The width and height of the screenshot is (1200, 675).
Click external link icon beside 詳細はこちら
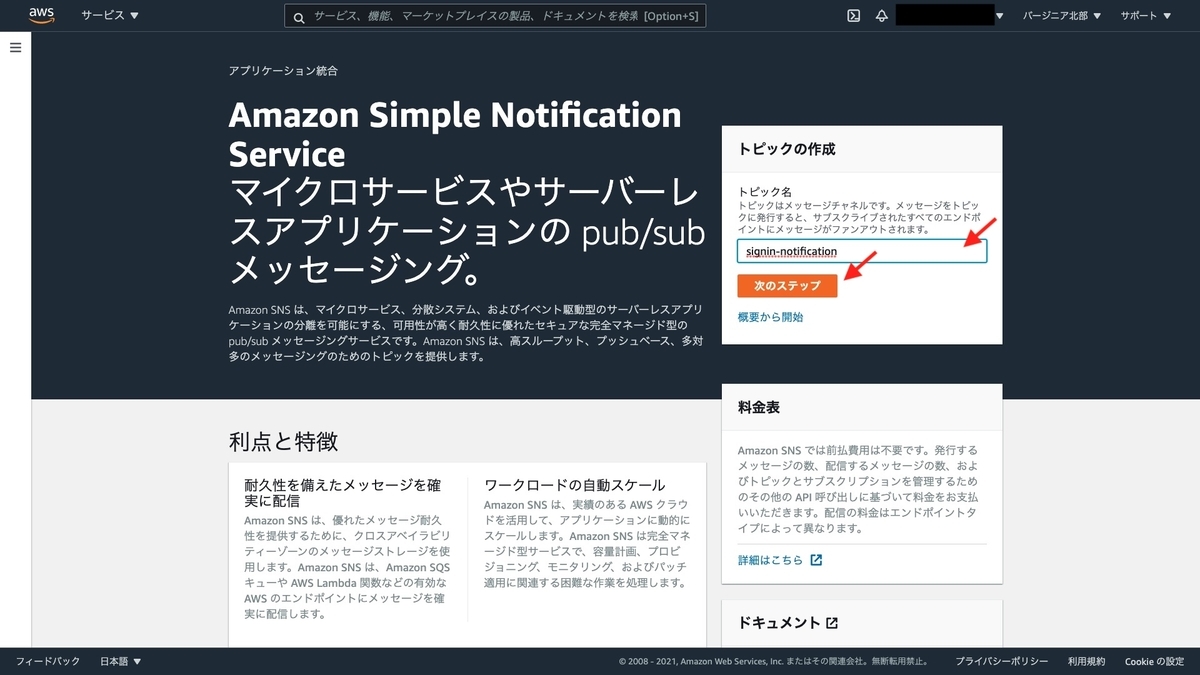pyautogui.click(x=816, y=560)
